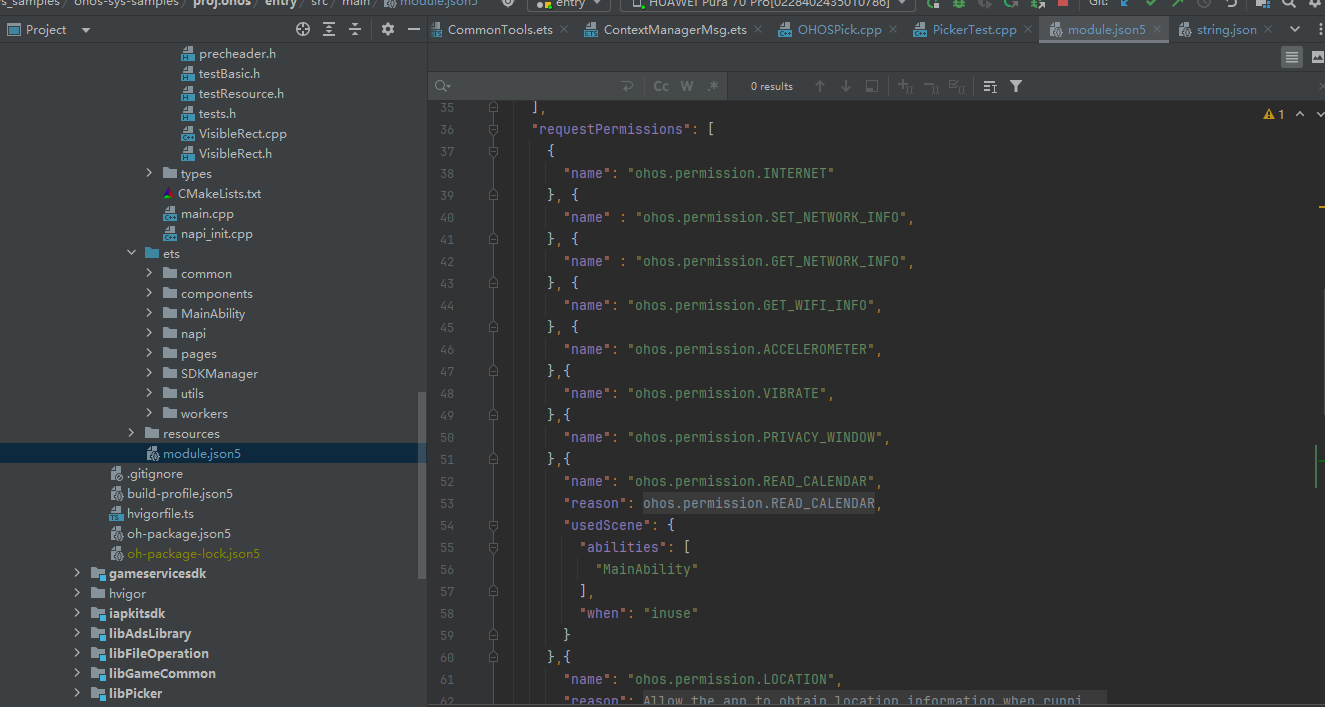Expand the SDKManager folder
The image size is (1325, 707).
click(150, 374)
